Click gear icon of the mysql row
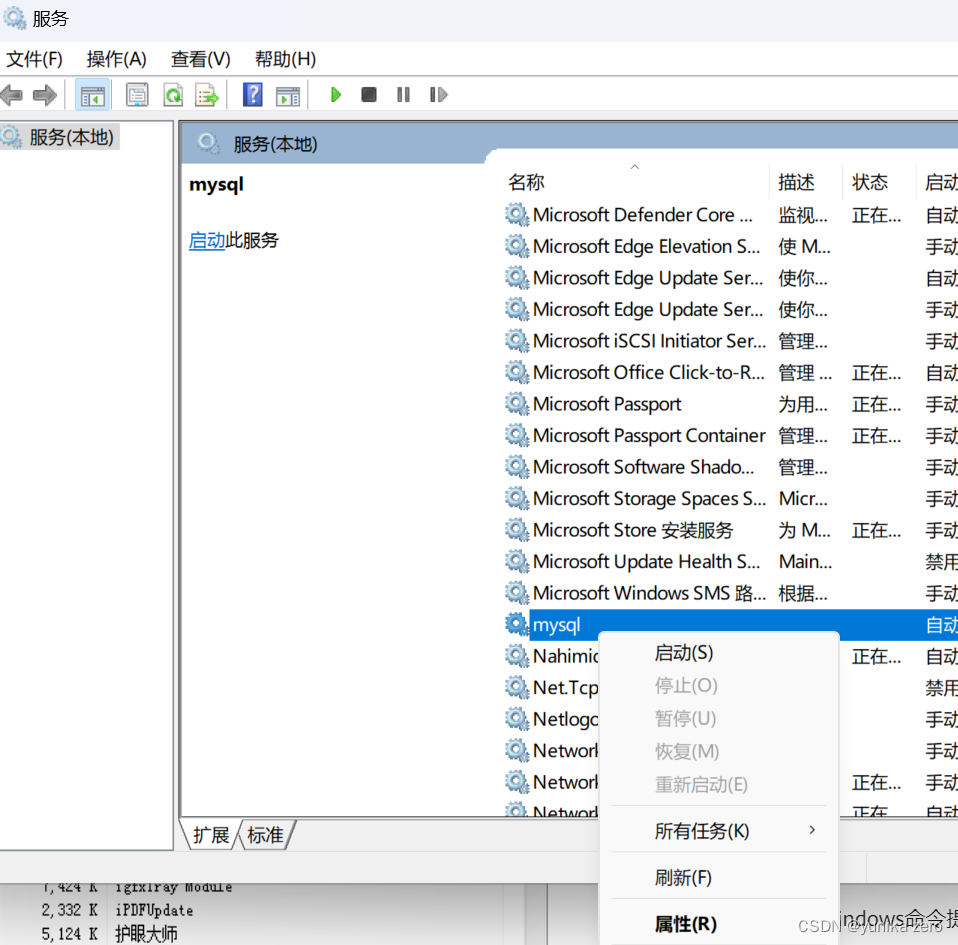 pyautogui.click(x=517, y=624)
